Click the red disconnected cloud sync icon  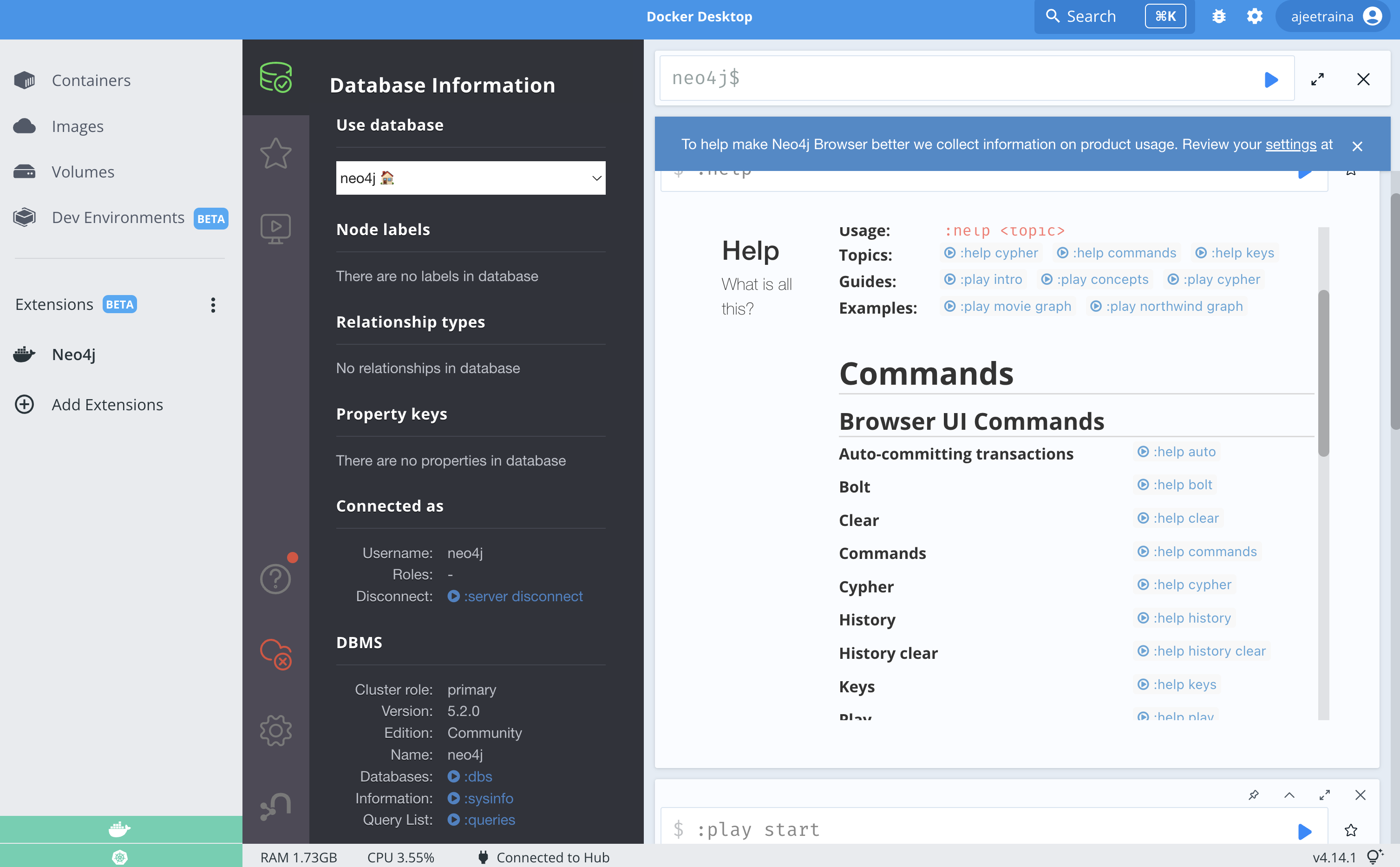click(276, 654)
